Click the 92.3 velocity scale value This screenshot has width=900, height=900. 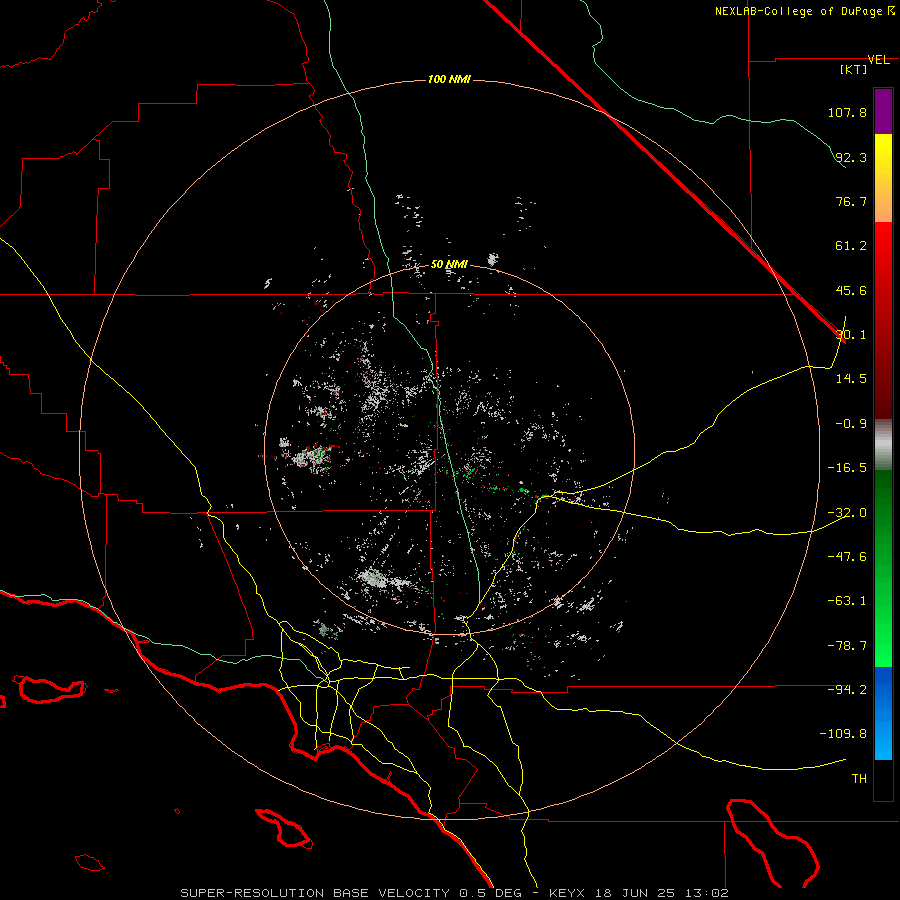851,157
